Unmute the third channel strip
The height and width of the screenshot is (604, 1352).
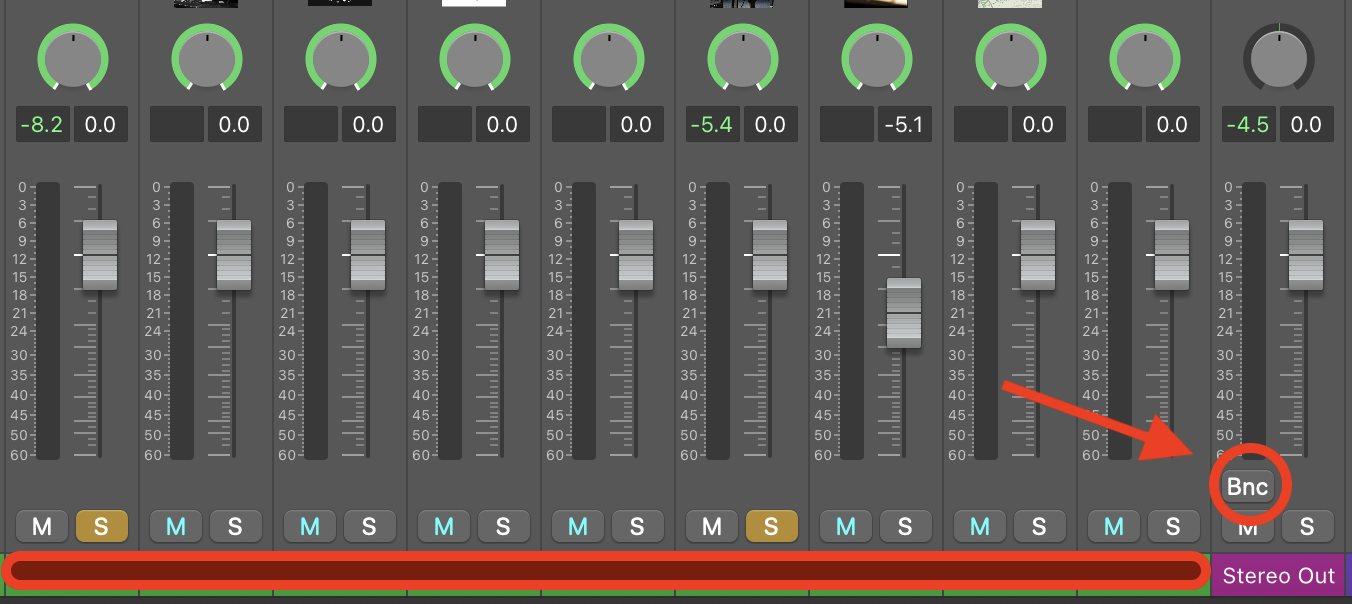(x=310, y=526)
